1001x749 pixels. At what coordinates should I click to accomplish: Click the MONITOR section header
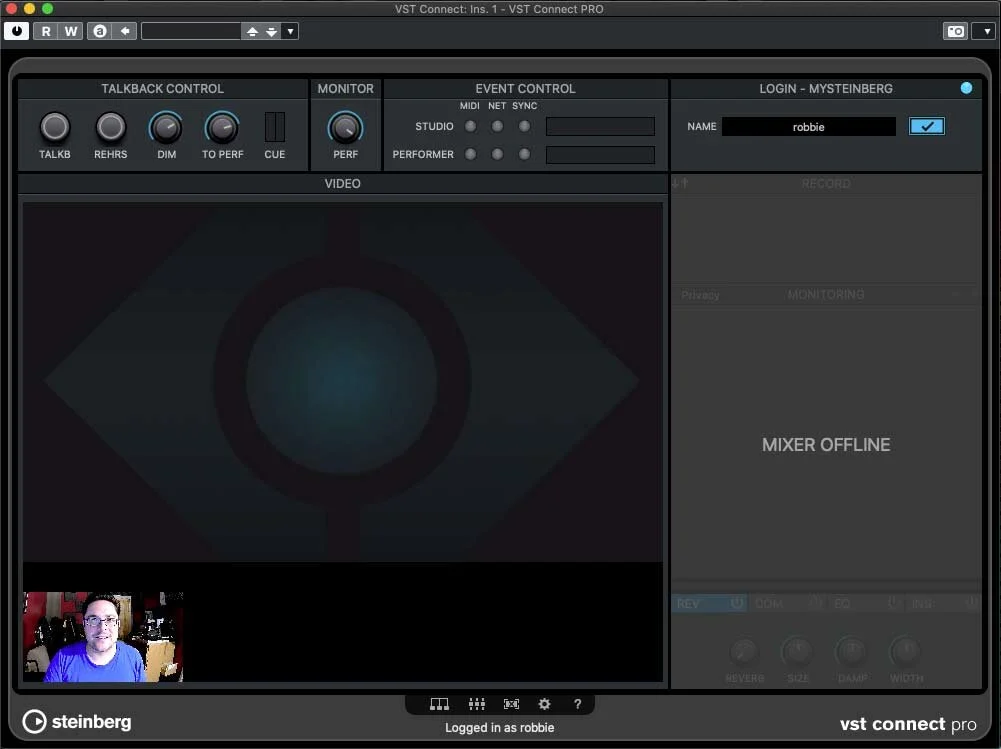click(345, 89)
